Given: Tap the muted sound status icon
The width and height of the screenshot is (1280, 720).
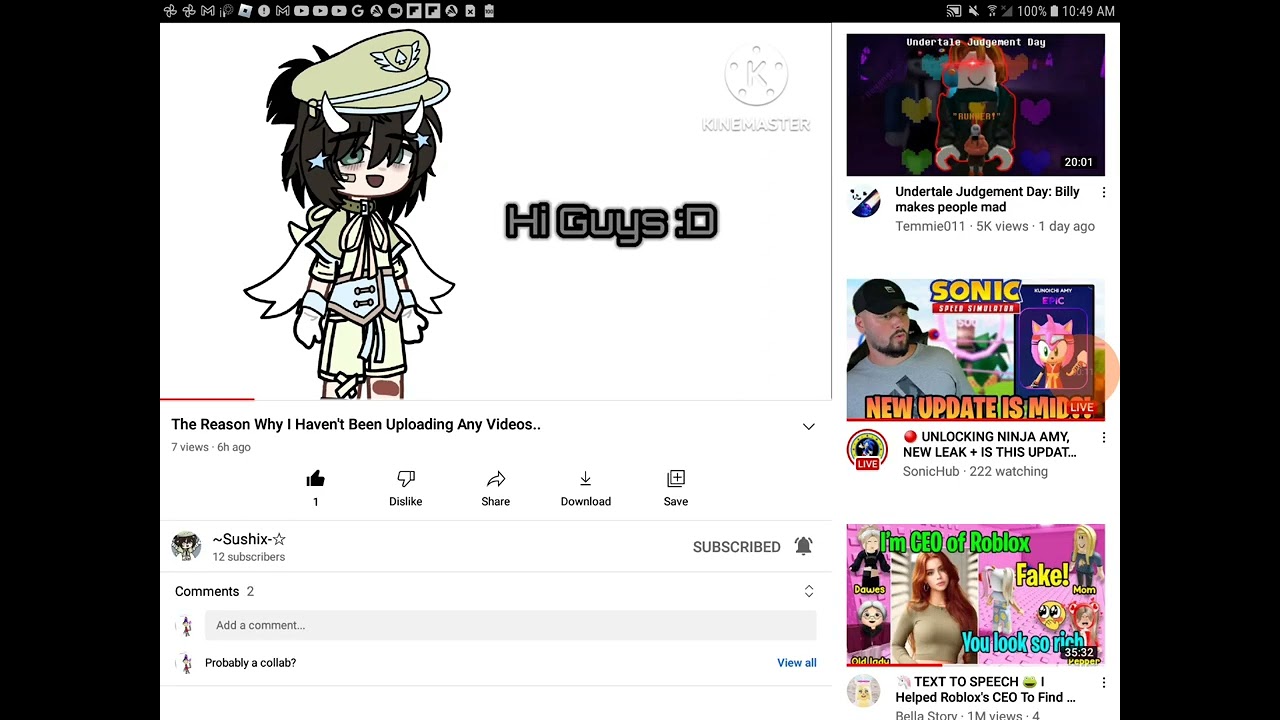Looking at the screenshot, I should tap(974, 11).
